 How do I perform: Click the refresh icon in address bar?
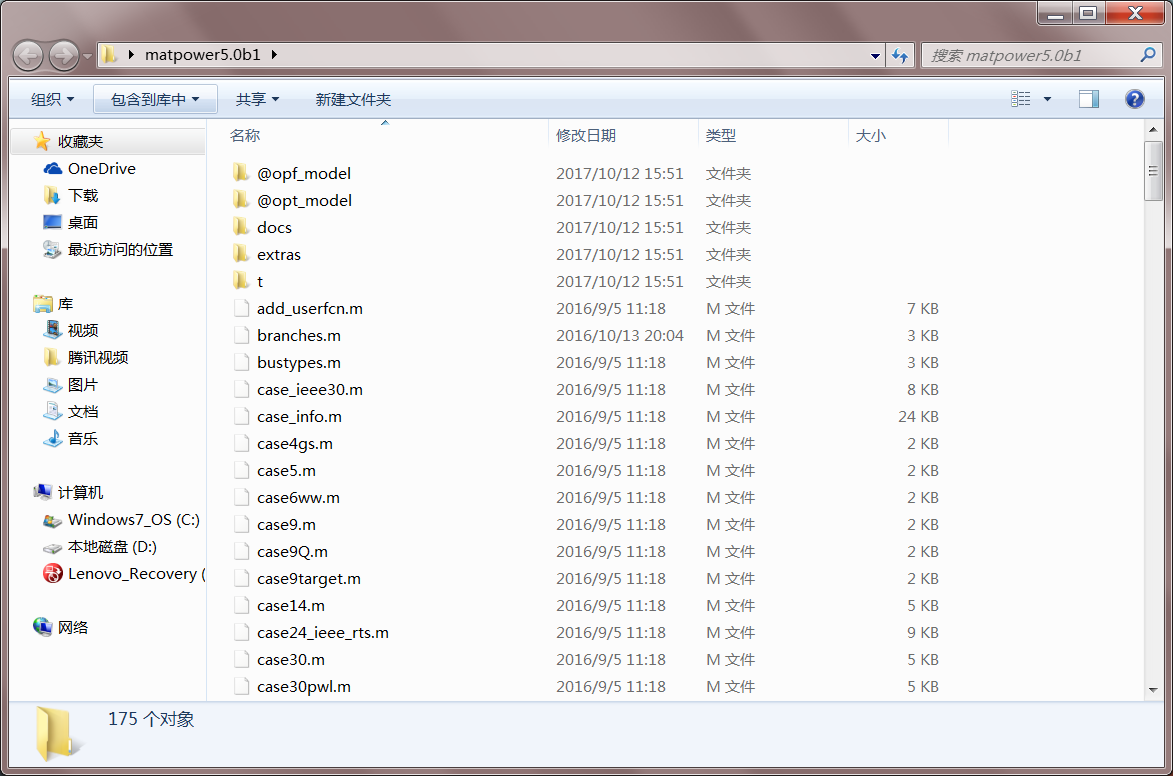point(898,55)
